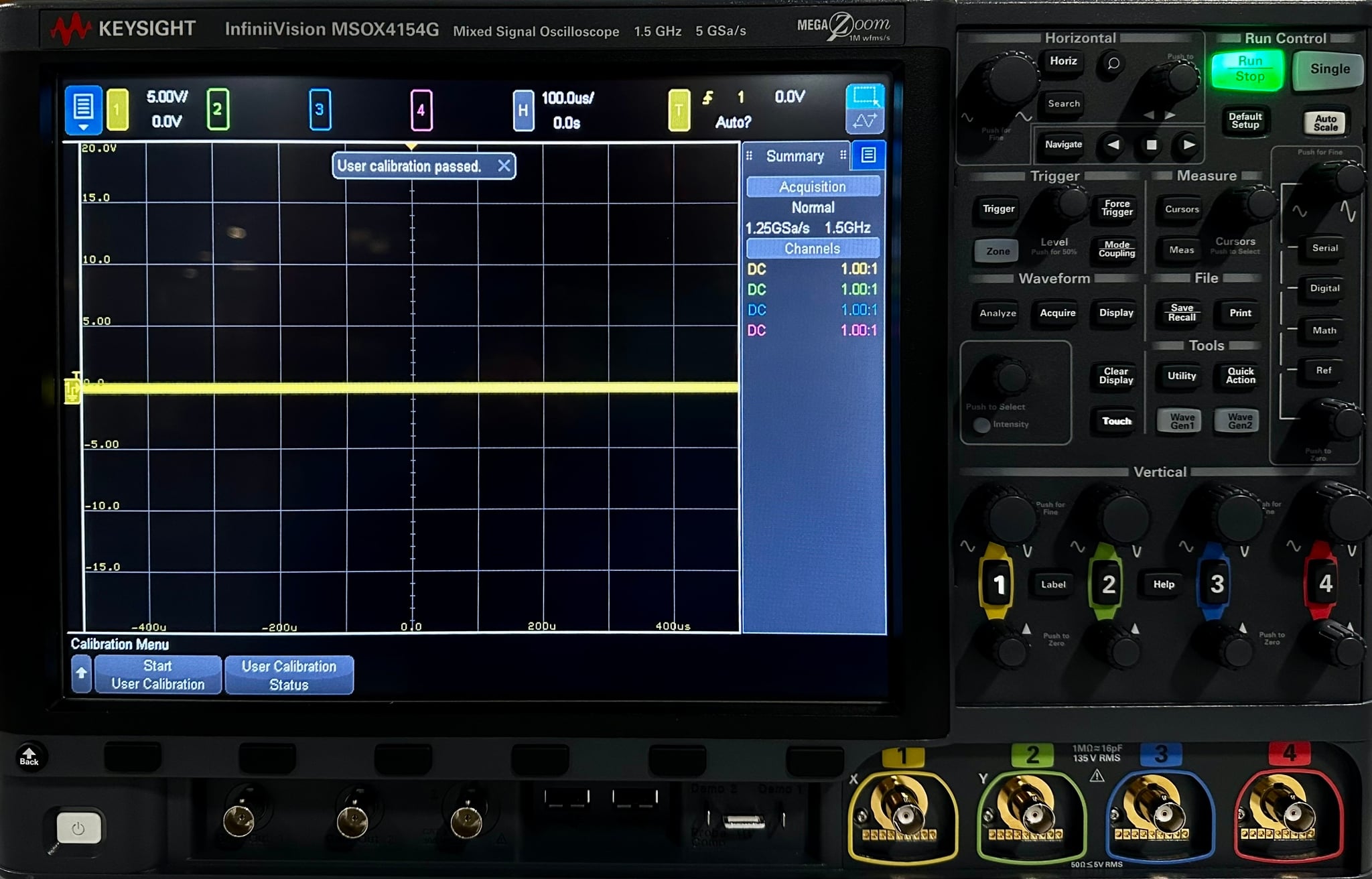Viewport: 1372px width, 879px height.
Task: Hit the Math button
Action: coord(1324,330)
